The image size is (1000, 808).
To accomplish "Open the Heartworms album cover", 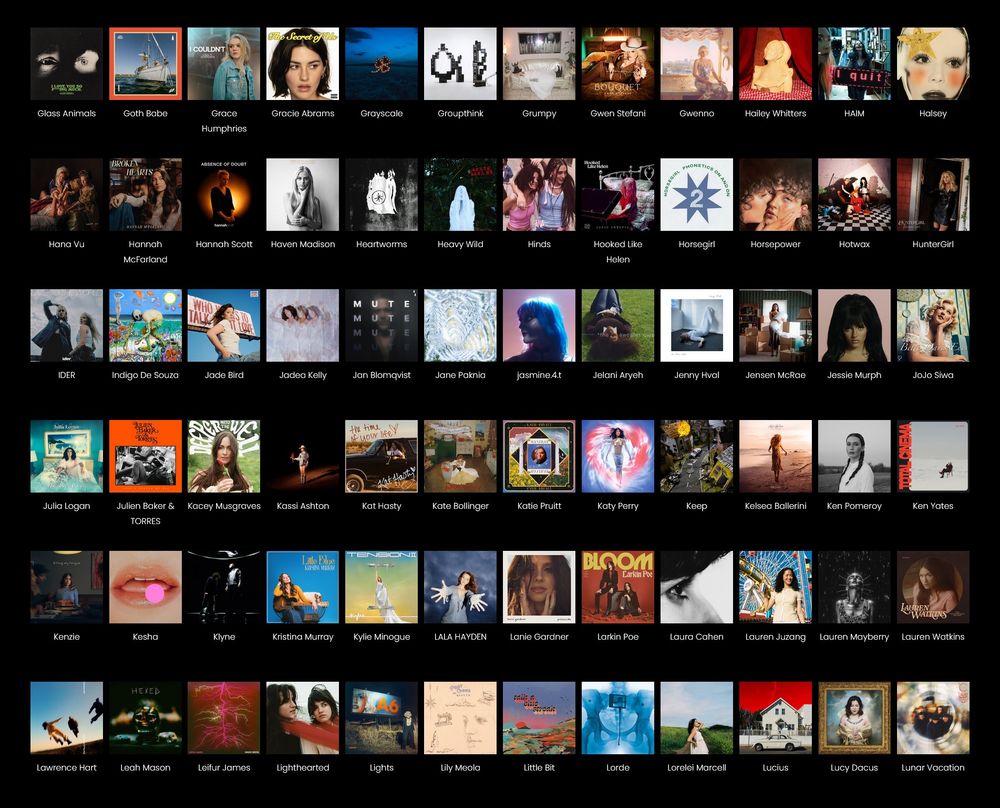I will click(381, 195).
